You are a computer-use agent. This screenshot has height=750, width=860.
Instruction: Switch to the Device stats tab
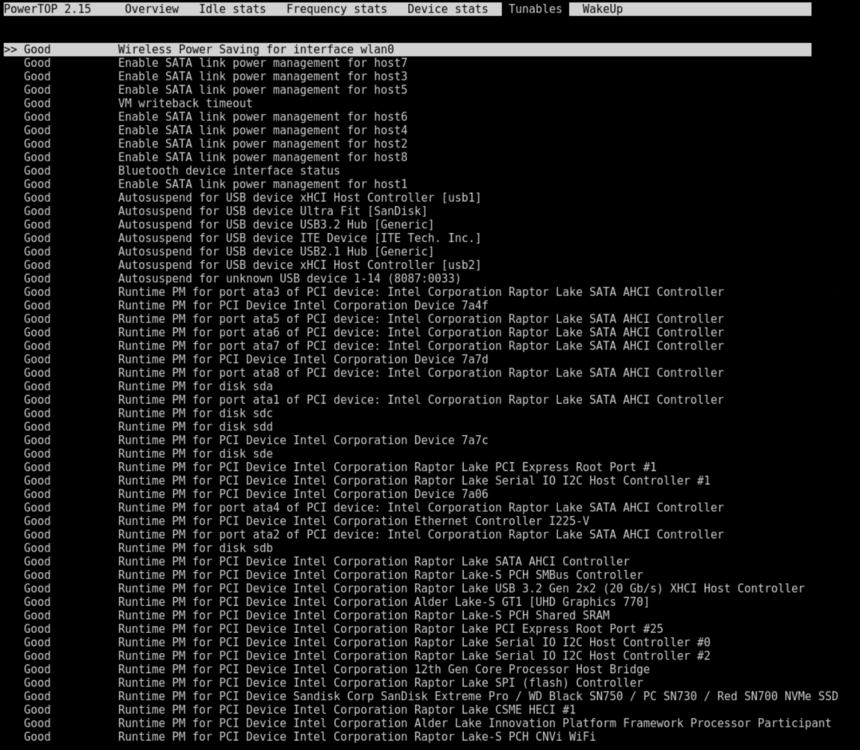click(x=447, y=9)
